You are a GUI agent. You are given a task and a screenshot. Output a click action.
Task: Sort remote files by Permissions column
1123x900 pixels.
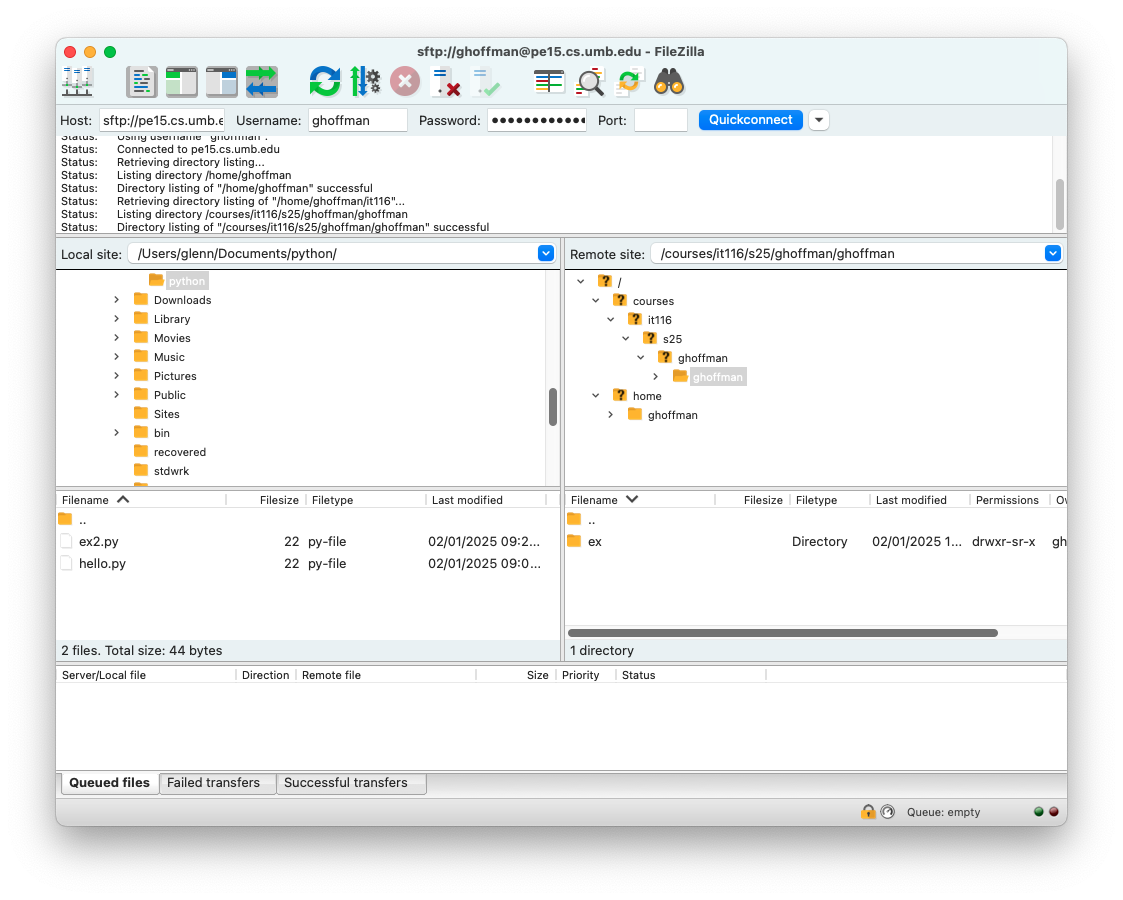(x=1007, y=500)
